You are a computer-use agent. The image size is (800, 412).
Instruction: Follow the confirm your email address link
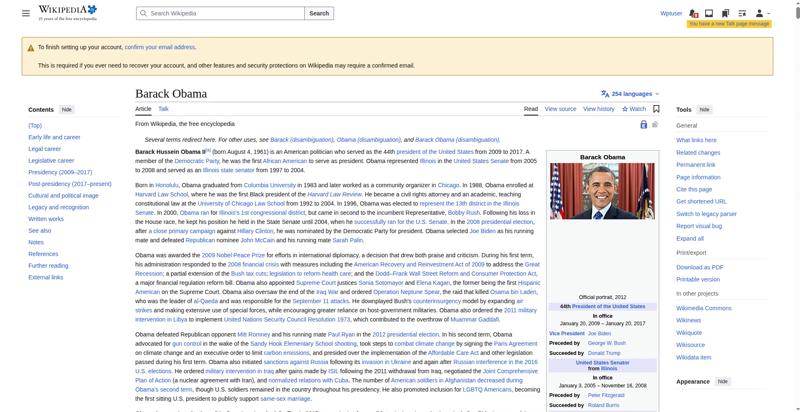click(x=160, y=47)
